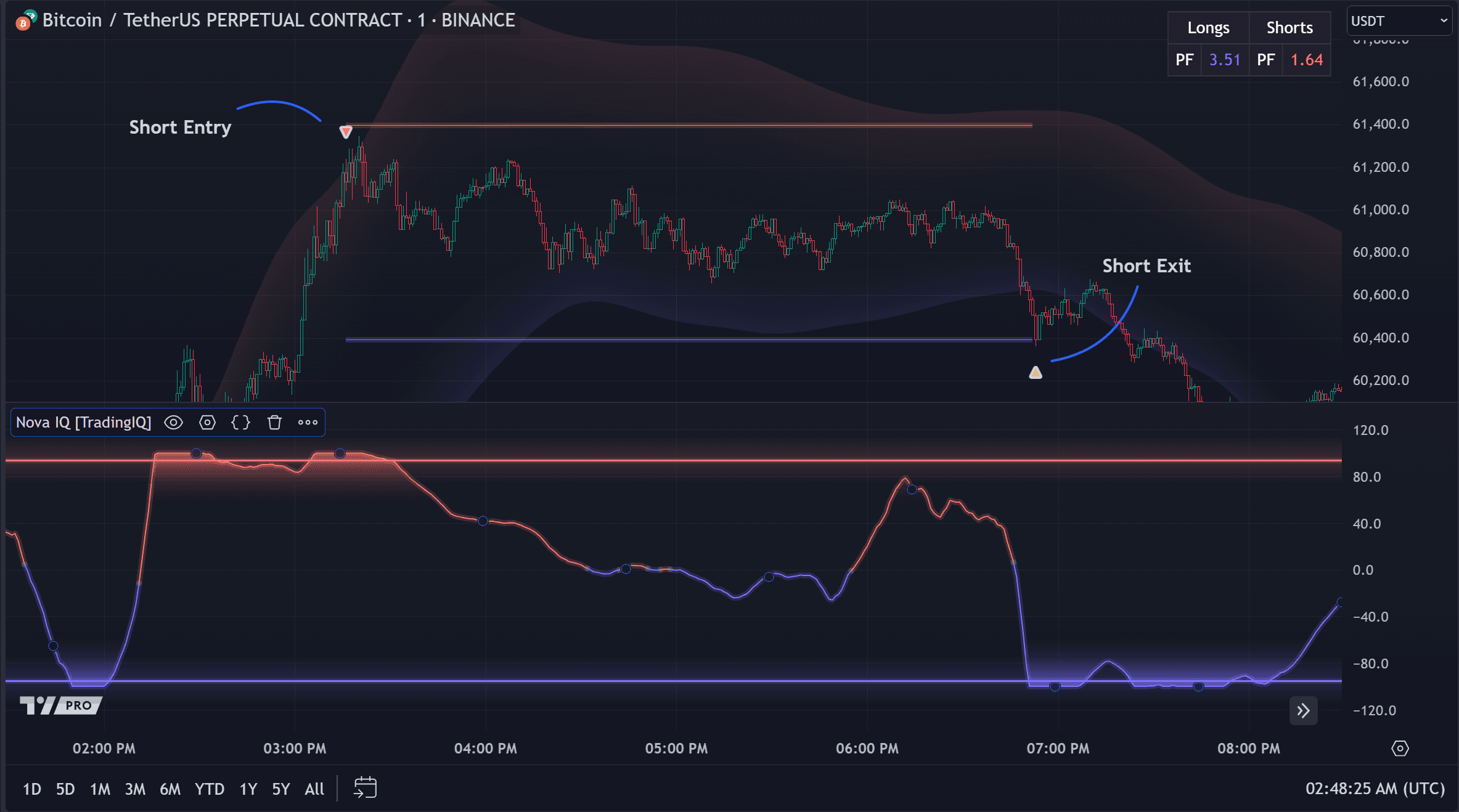Click the Shorts PF value 1.64
This screenshot has height=812, width=1459.
tap(1307, 60)
